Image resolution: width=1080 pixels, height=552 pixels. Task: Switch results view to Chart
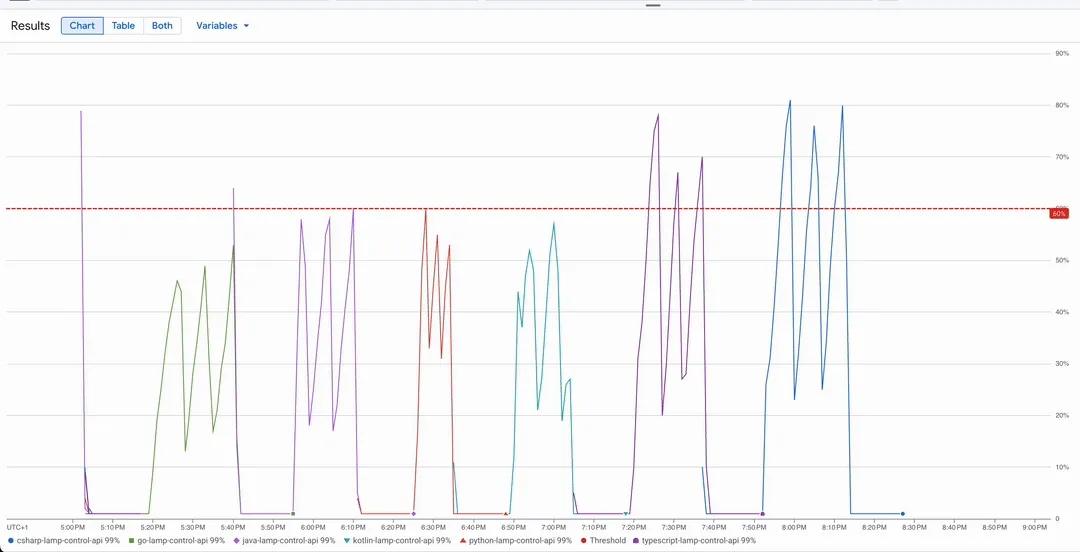coord(82,25)
